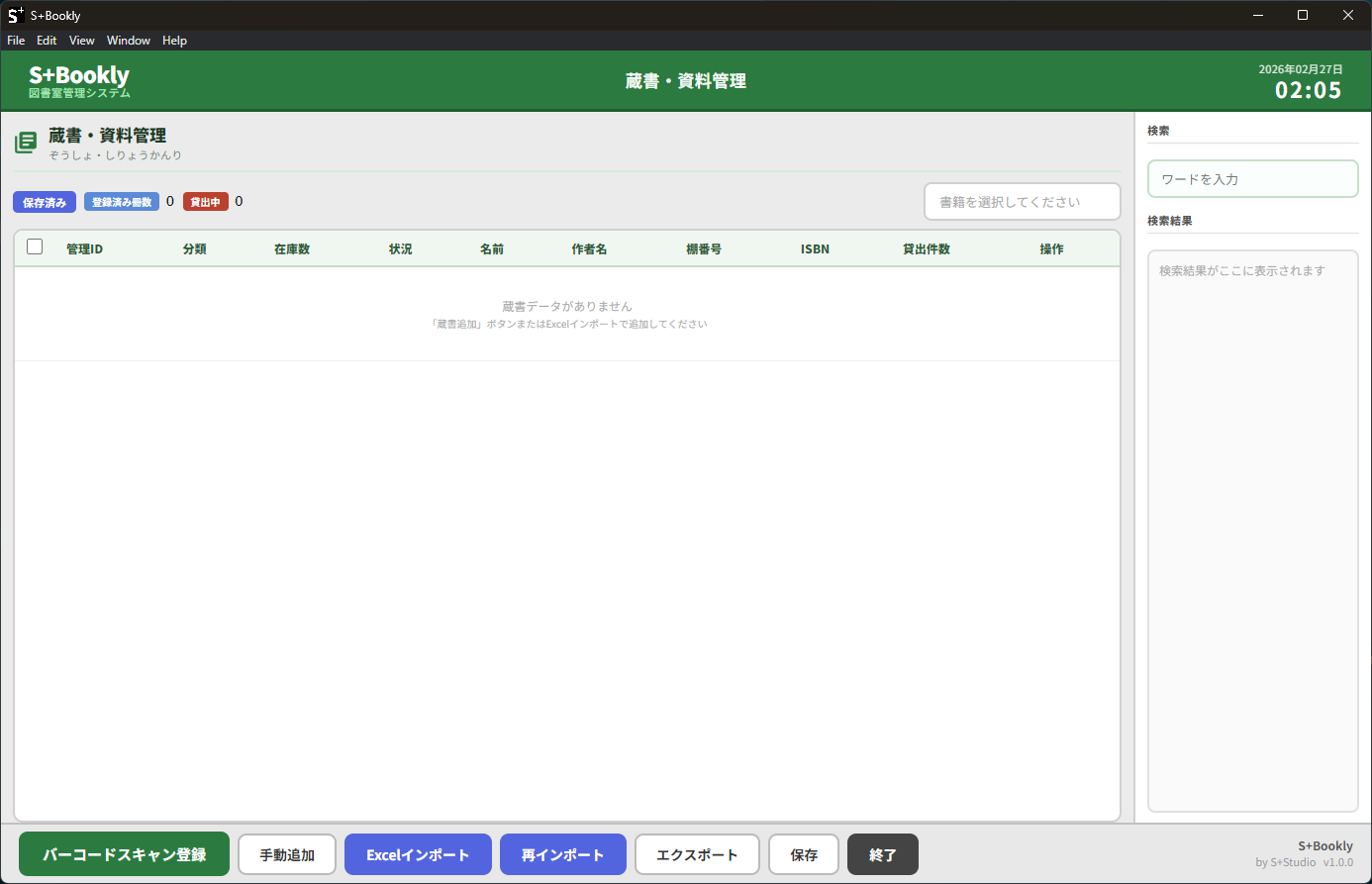Open the View menu

pos(81,41)
